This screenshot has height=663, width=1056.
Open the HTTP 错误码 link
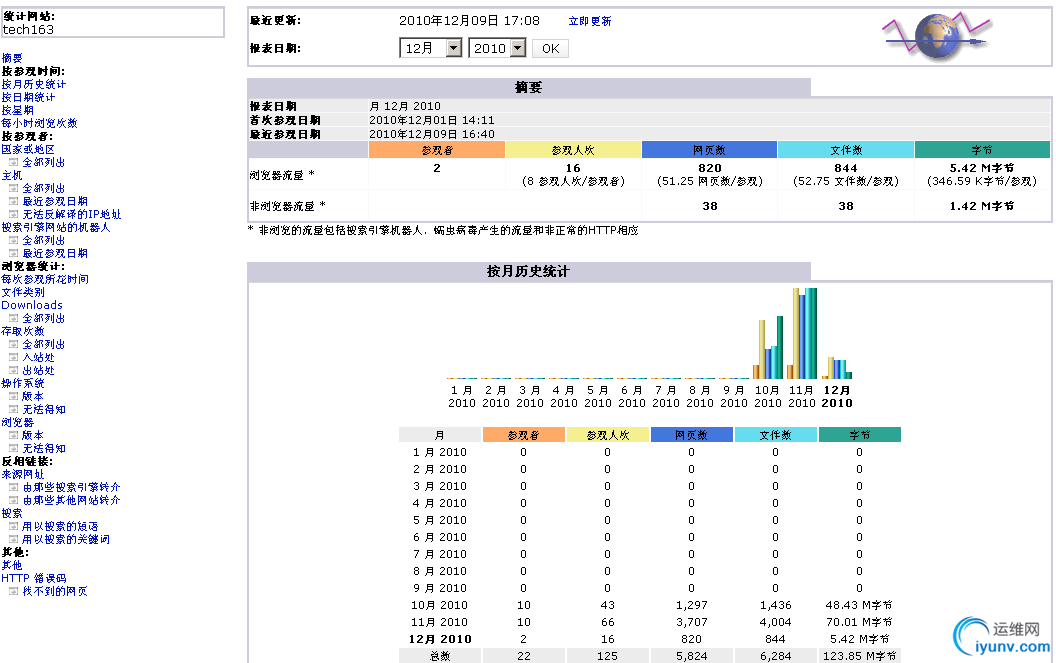tap(34, 578)
